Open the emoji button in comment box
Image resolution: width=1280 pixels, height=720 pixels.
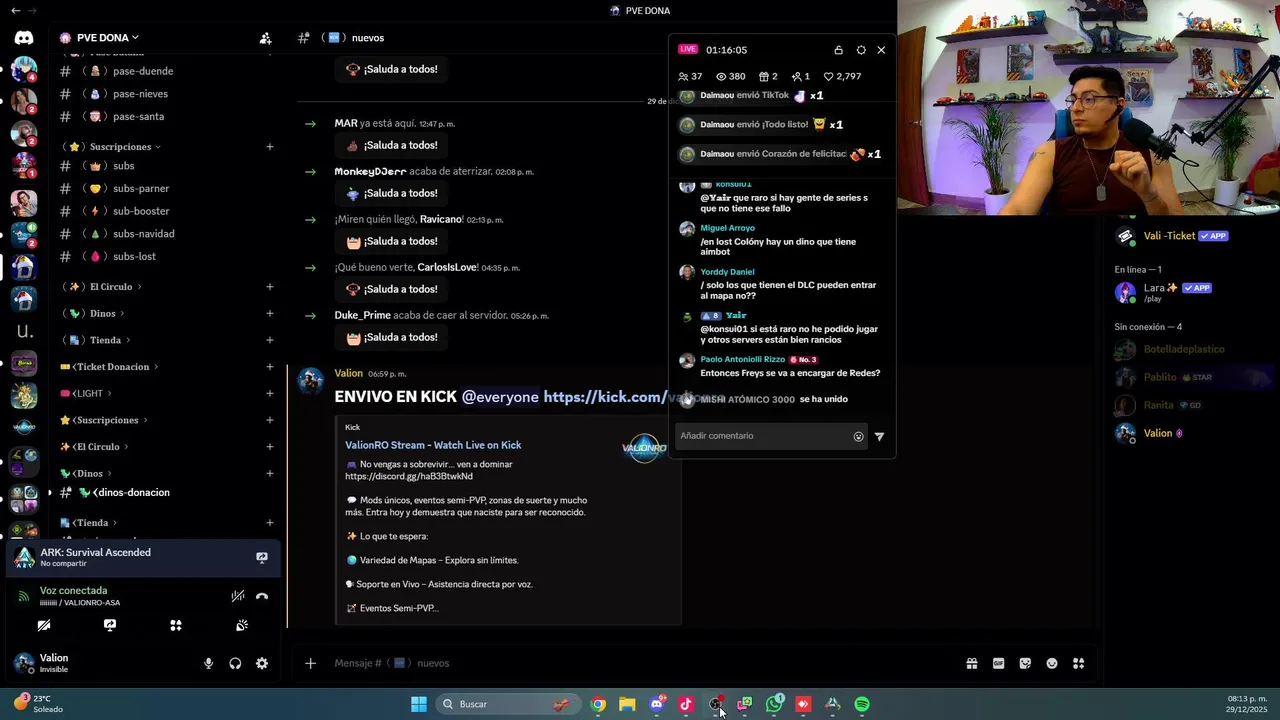click(x=858, y=436)
